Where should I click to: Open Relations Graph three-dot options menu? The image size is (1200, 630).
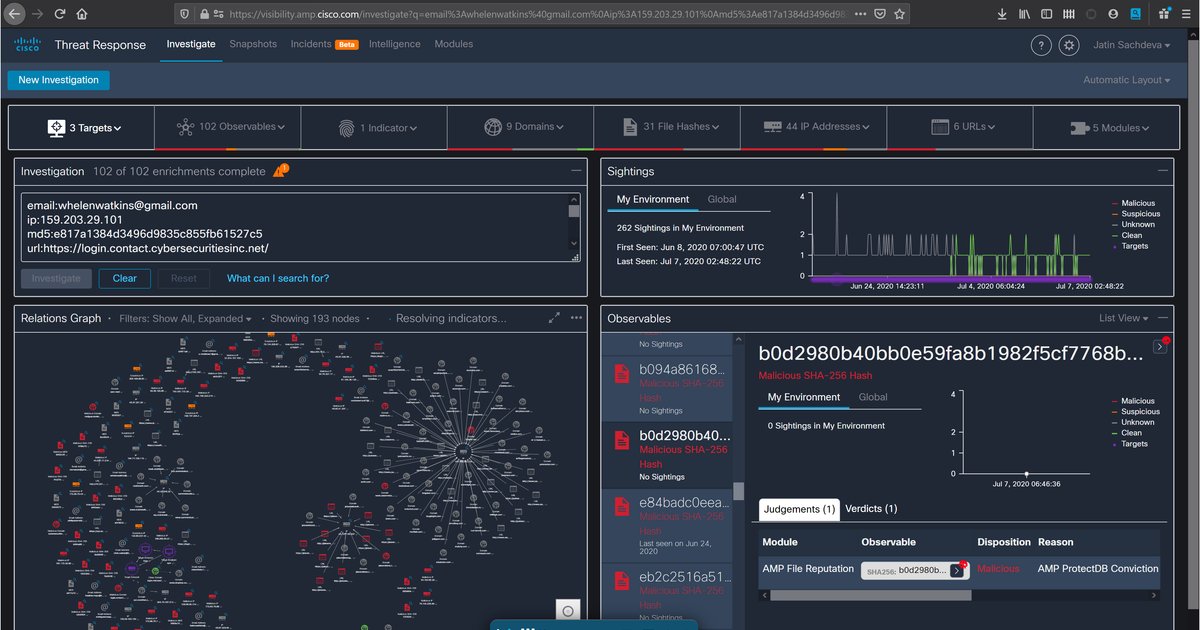(576, 318)
